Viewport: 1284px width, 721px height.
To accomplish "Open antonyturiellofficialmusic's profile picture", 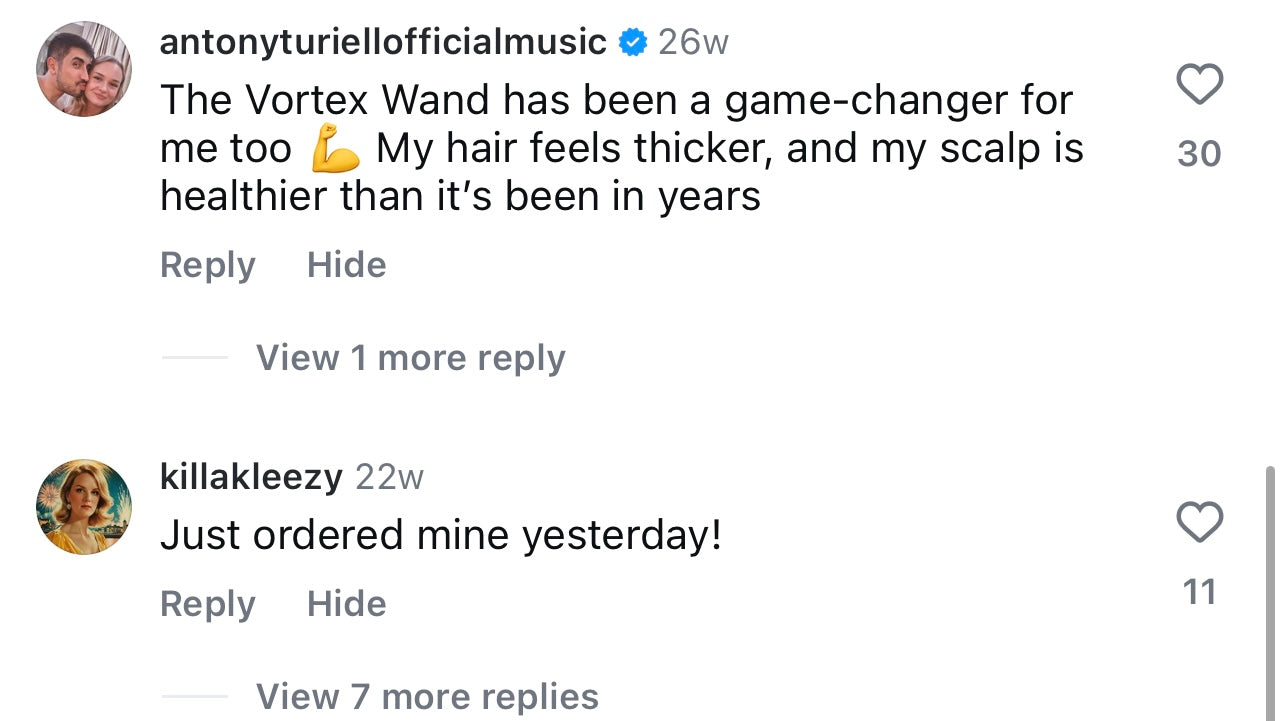I will (x=84, y=69).
